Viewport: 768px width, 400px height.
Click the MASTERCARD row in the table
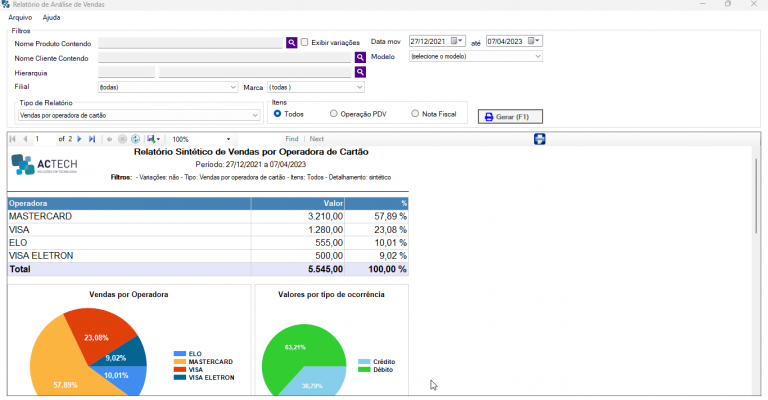click(x=208, y=216)
